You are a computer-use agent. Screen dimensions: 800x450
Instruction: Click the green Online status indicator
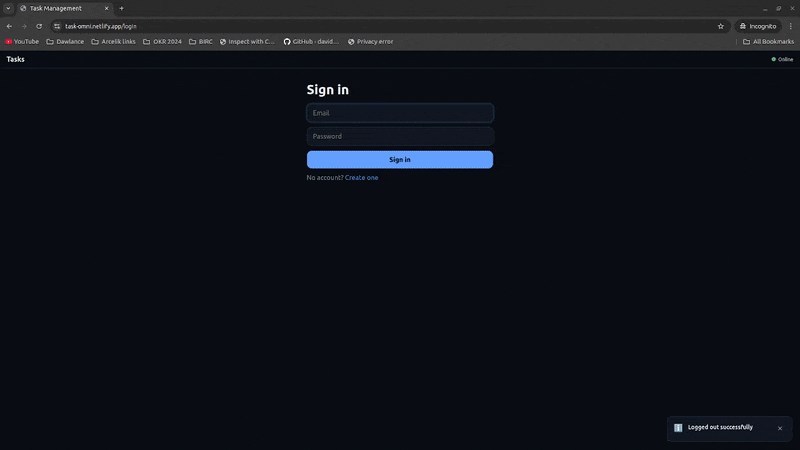[782, 59]
